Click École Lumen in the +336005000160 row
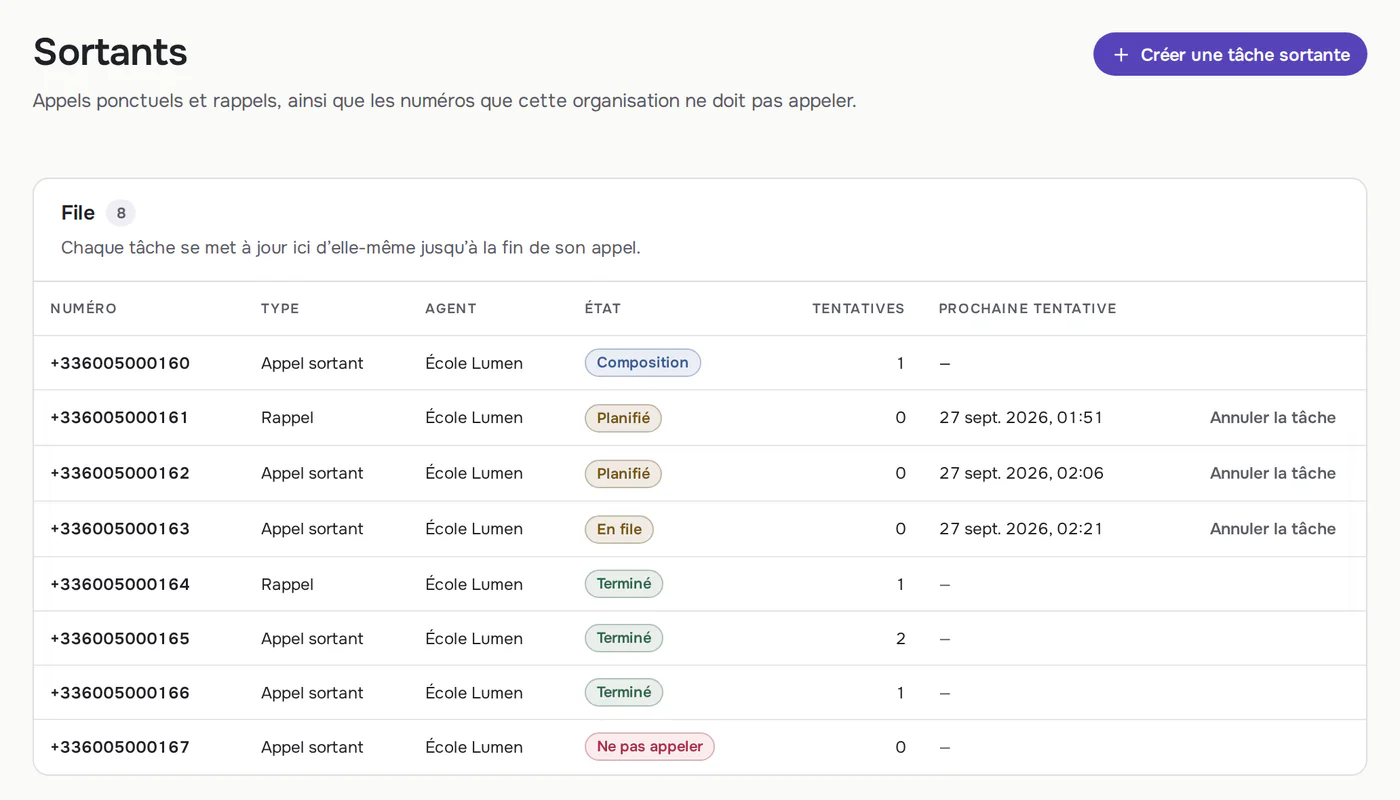Viewport: 1400px width, 800px height. (x=474, y=363)
